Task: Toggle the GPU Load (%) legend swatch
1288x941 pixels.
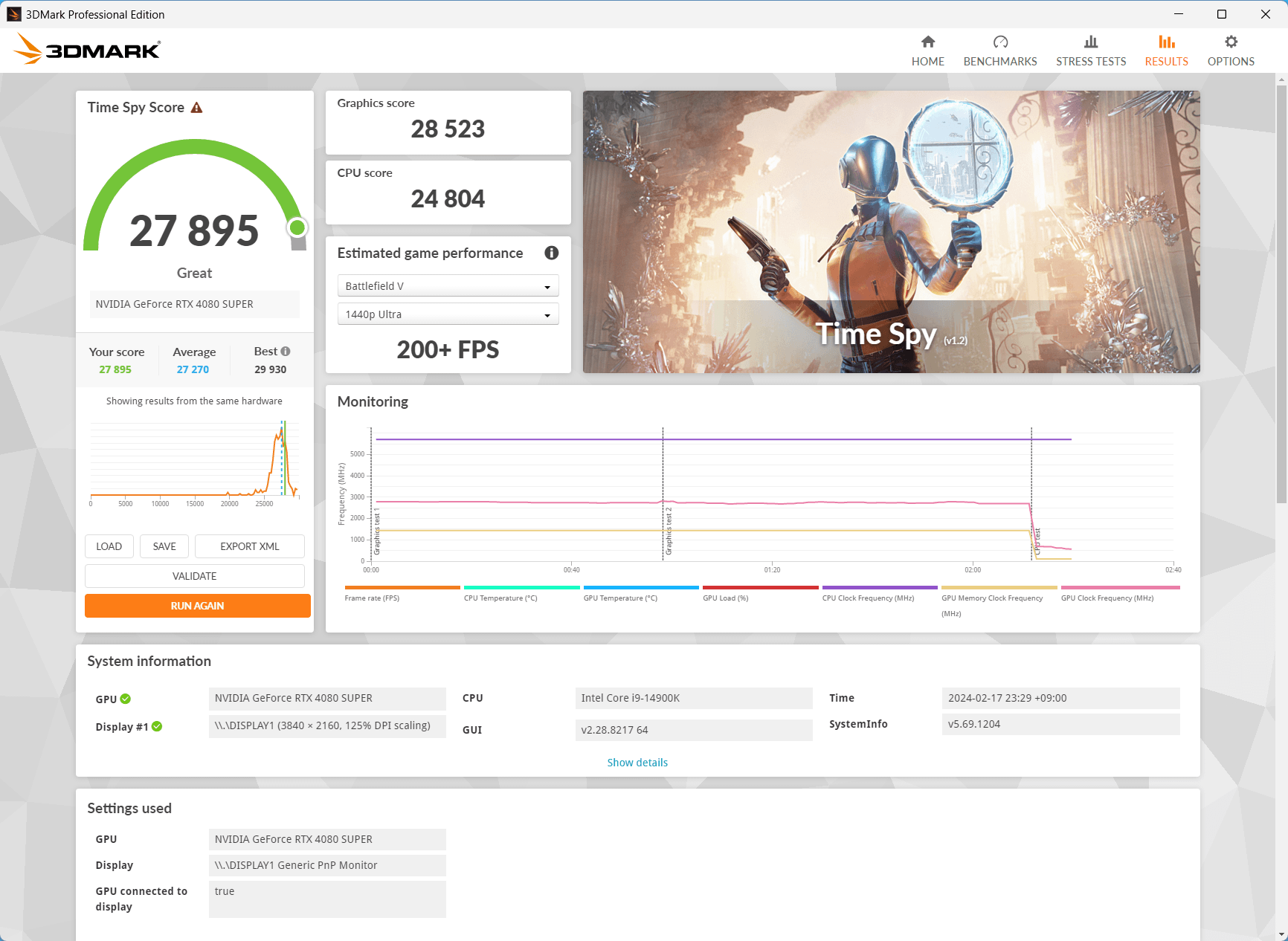Action: tap(761, 587)
